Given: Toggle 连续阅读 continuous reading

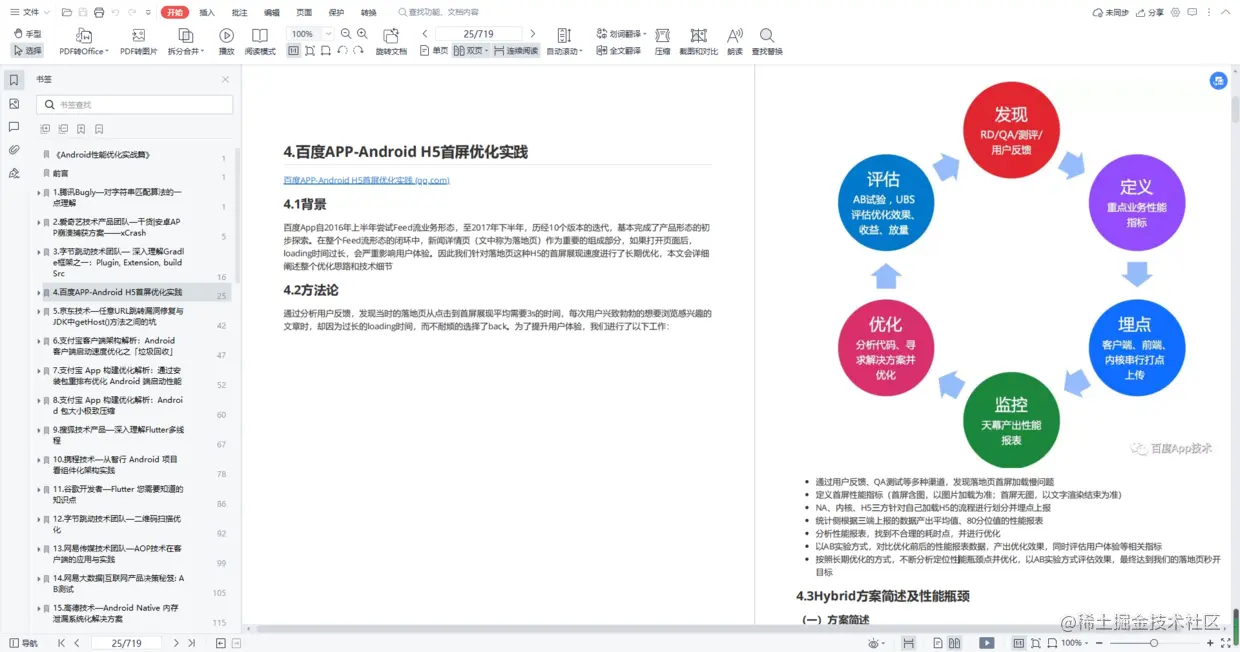Looking at the screenshot, I should [x=516, y=50].
